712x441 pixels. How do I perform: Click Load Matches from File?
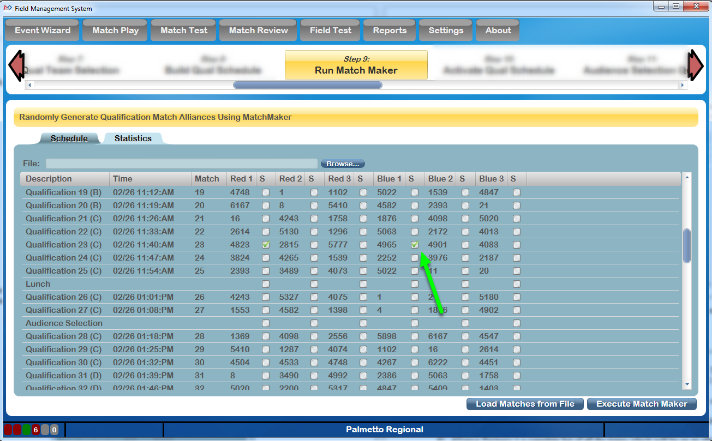(x=525, y=404)
